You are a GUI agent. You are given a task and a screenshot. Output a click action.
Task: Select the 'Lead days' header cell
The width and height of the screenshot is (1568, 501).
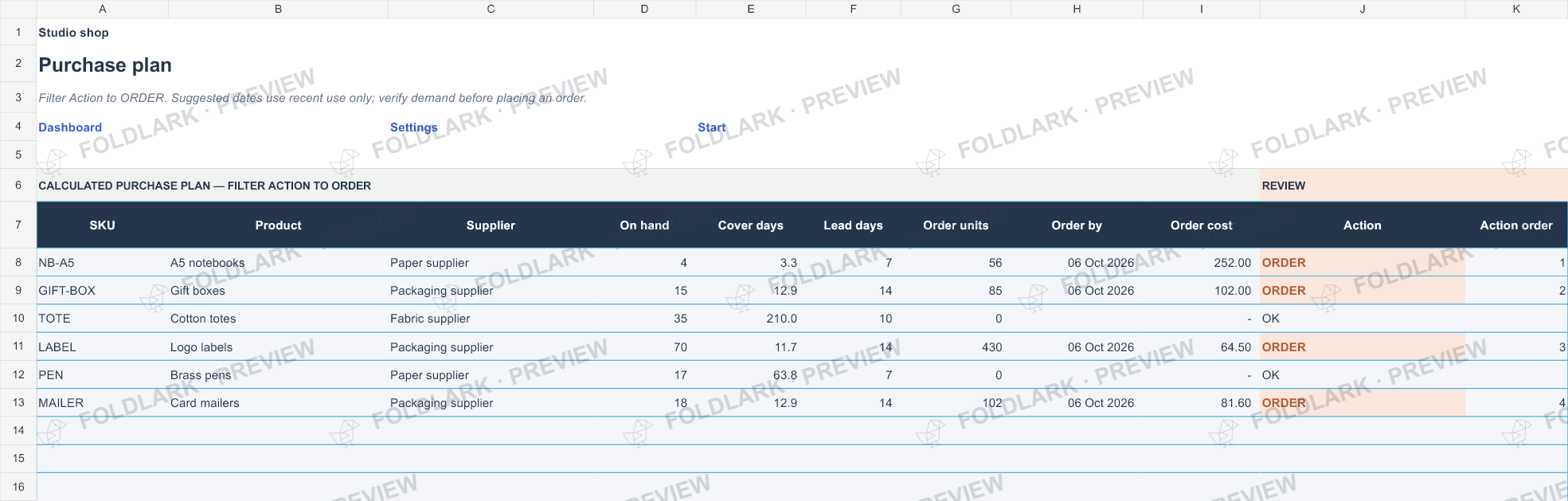pos(853,225)
